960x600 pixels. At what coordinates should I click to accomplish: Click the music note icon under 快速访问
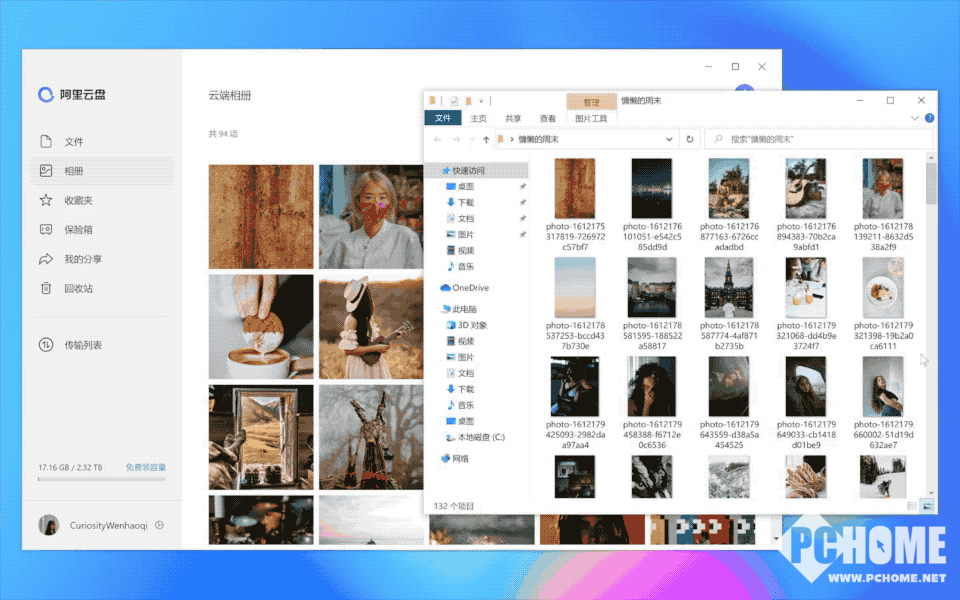pyautogui.click(x=451, y=266)
